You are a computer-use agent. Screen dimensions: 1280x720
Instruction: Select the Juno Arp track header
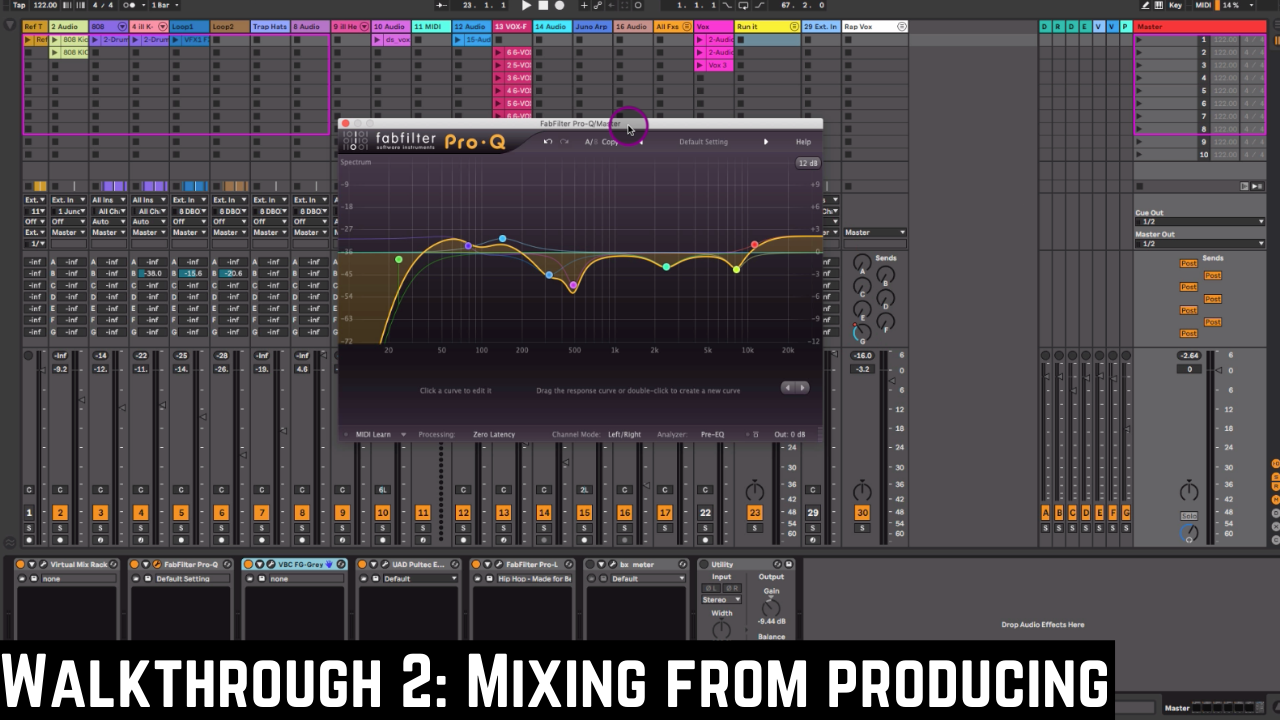coord(592,27)
